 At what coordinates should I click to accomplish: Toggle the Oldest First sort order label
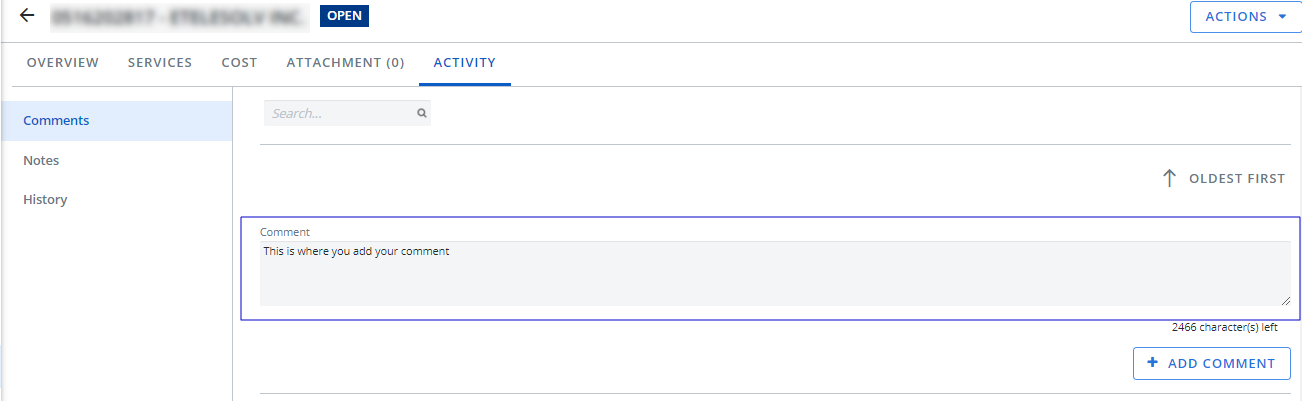tap(1236, 178)
